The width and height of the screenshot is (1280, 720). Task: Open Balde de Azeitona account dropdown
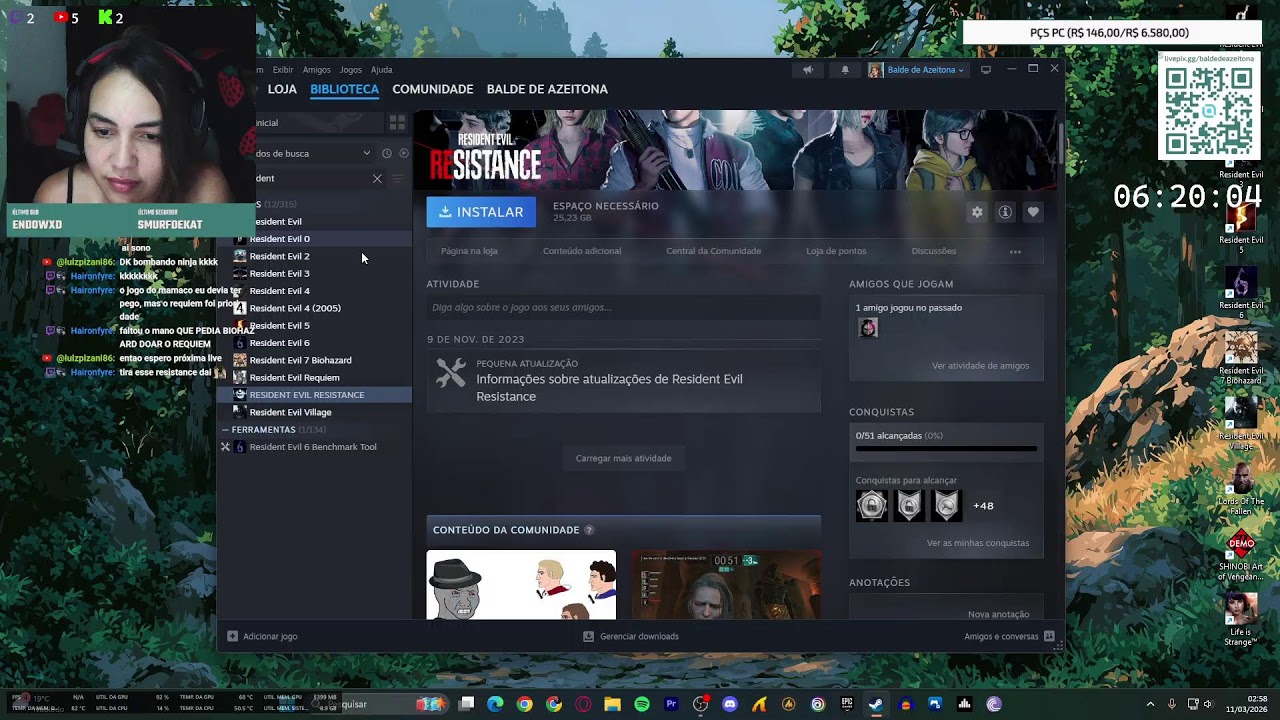[917, 70]
